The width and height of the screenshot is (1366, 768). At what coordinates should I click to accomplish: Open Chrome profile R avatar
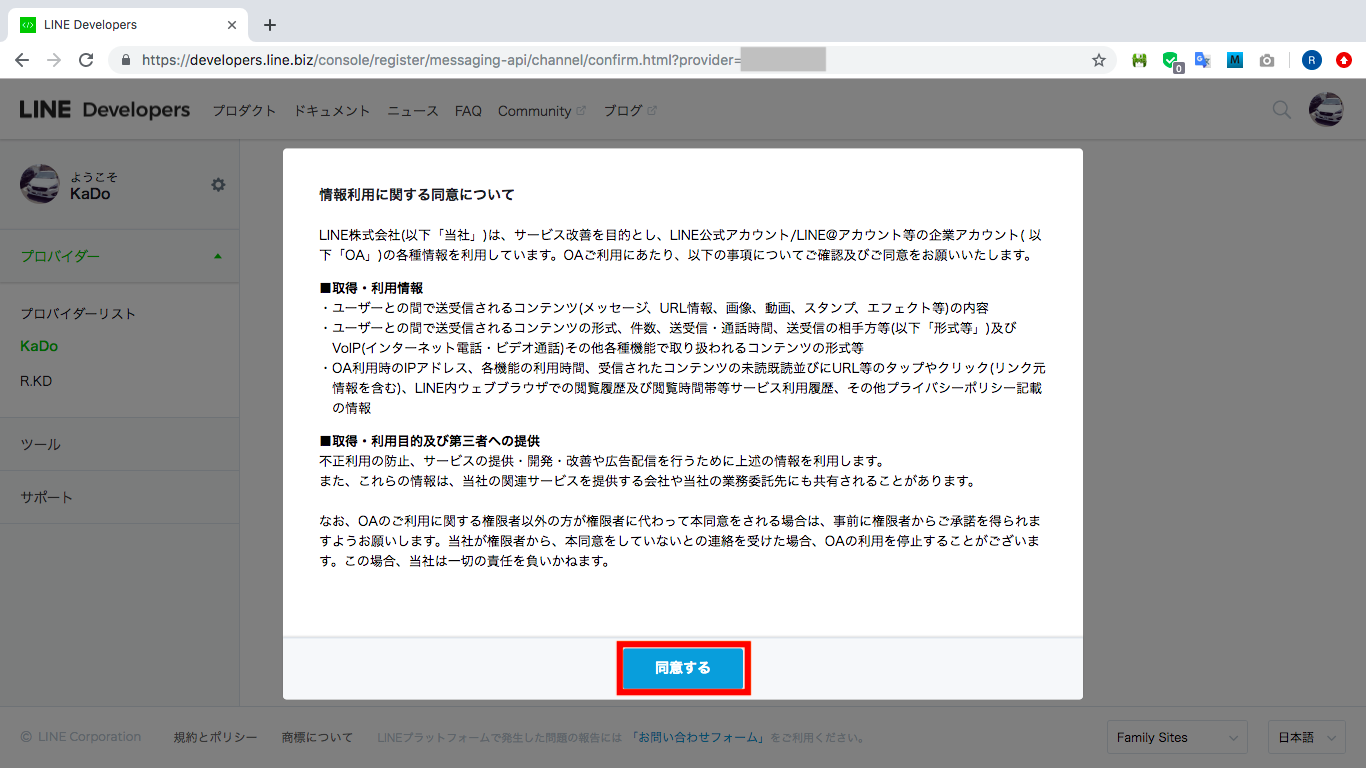(x=1311, y=60)
